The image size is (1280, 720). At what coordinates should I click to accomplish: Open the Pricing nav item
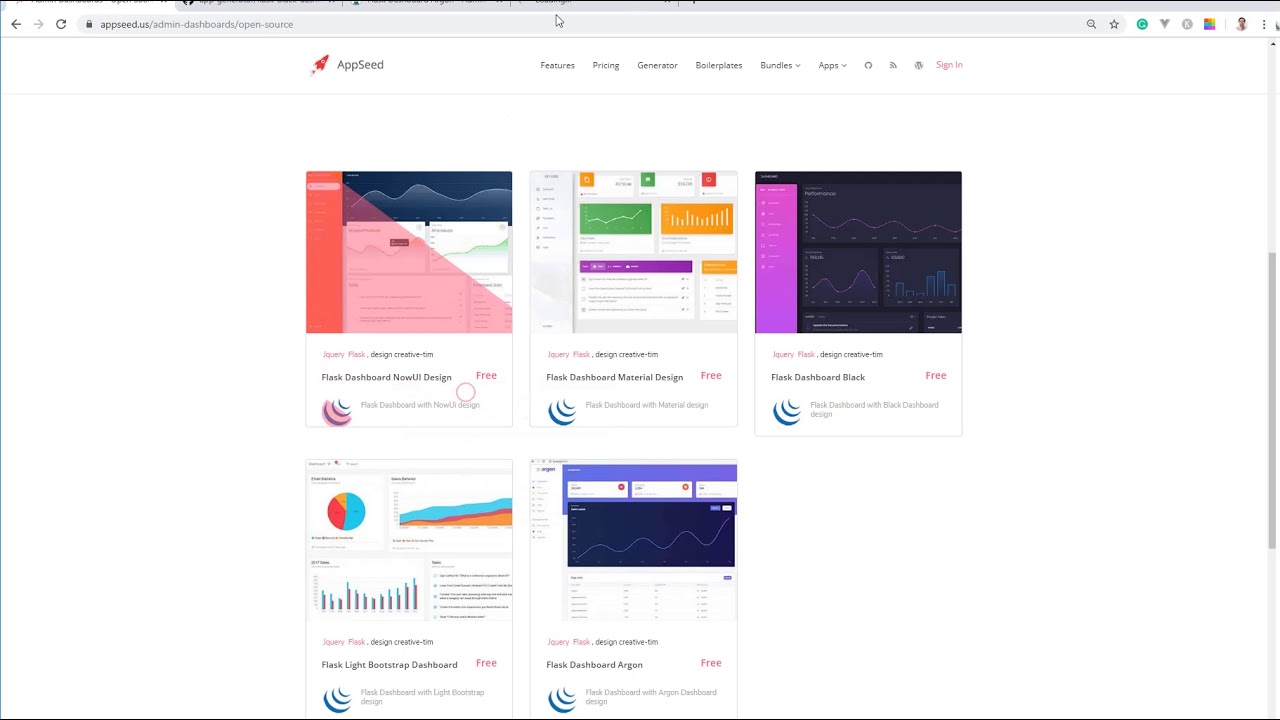click(x=605, y=65)
